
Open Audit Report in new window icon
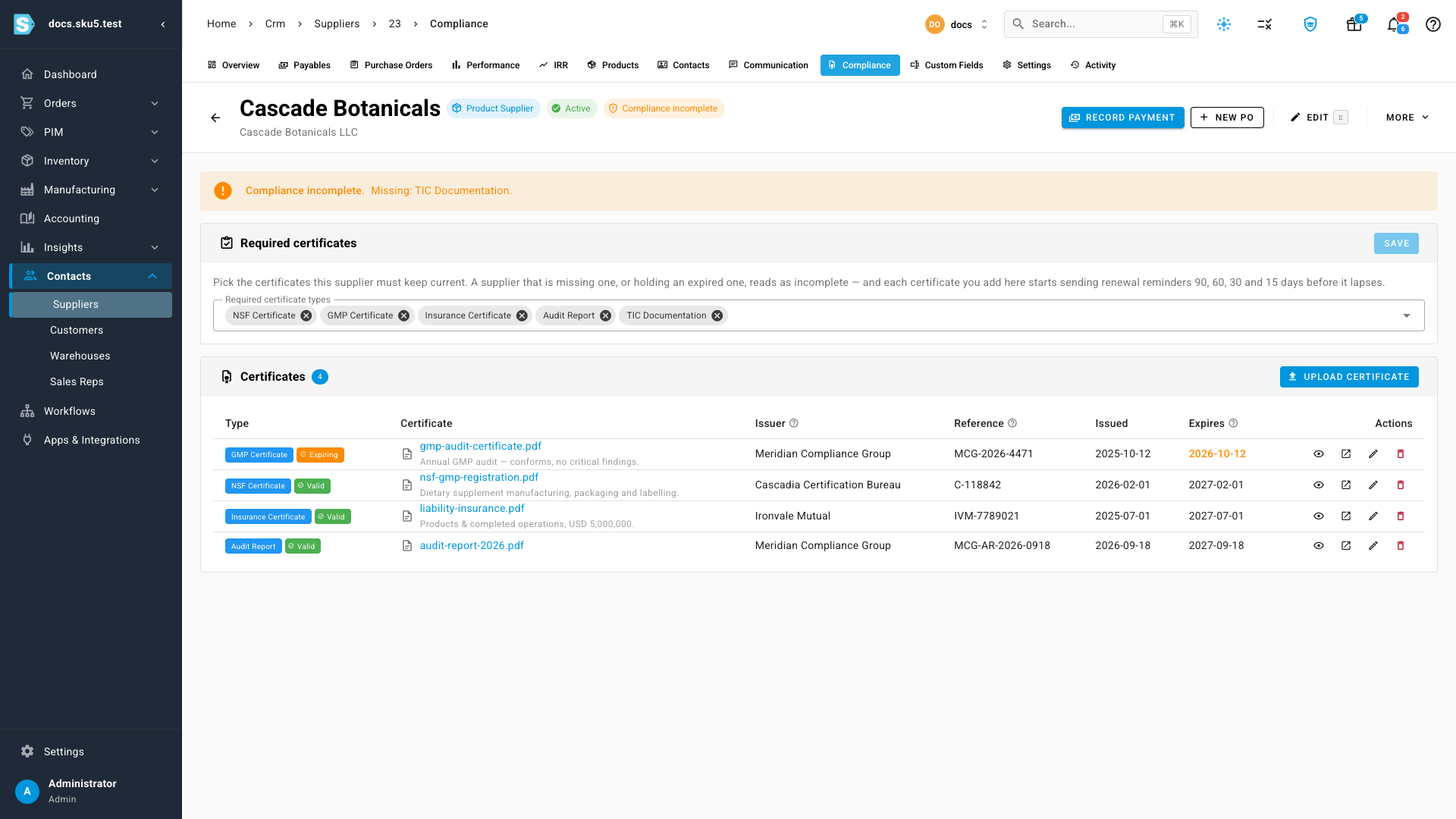(x=1346, y=546)
